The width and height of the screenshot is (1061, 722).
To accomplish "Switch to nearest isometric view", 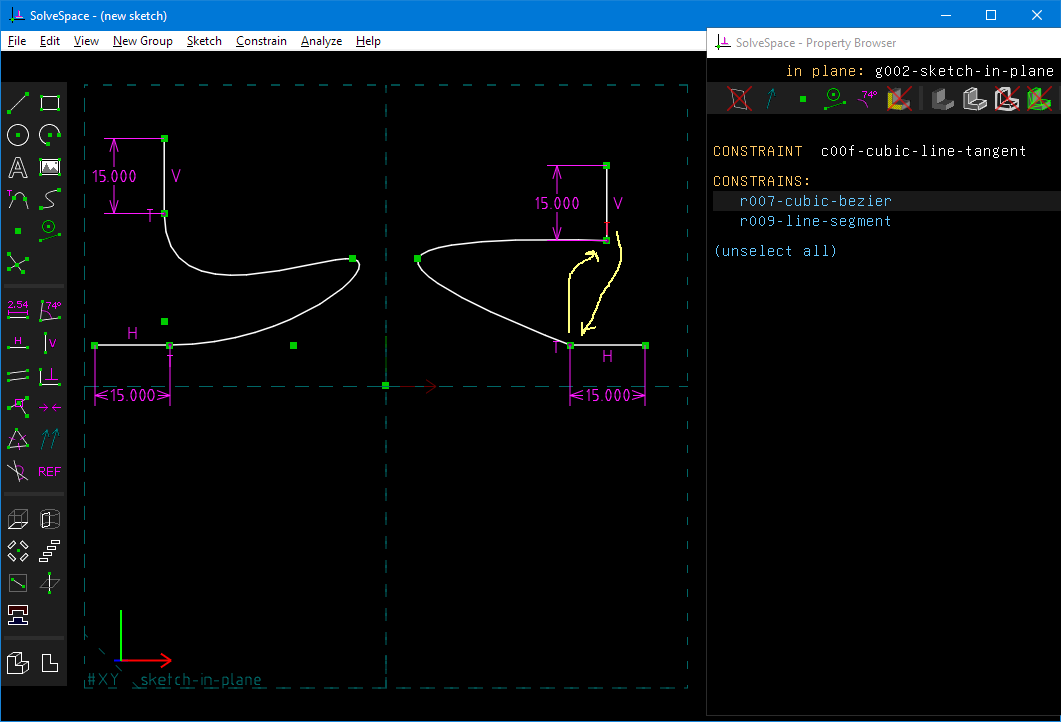I will [18, 663].
